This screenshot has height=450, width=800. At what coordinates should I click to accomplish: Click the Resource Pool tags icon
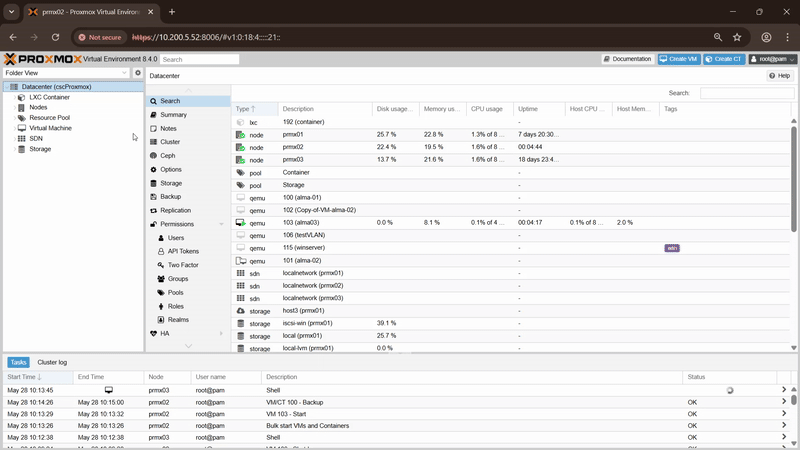21,118
